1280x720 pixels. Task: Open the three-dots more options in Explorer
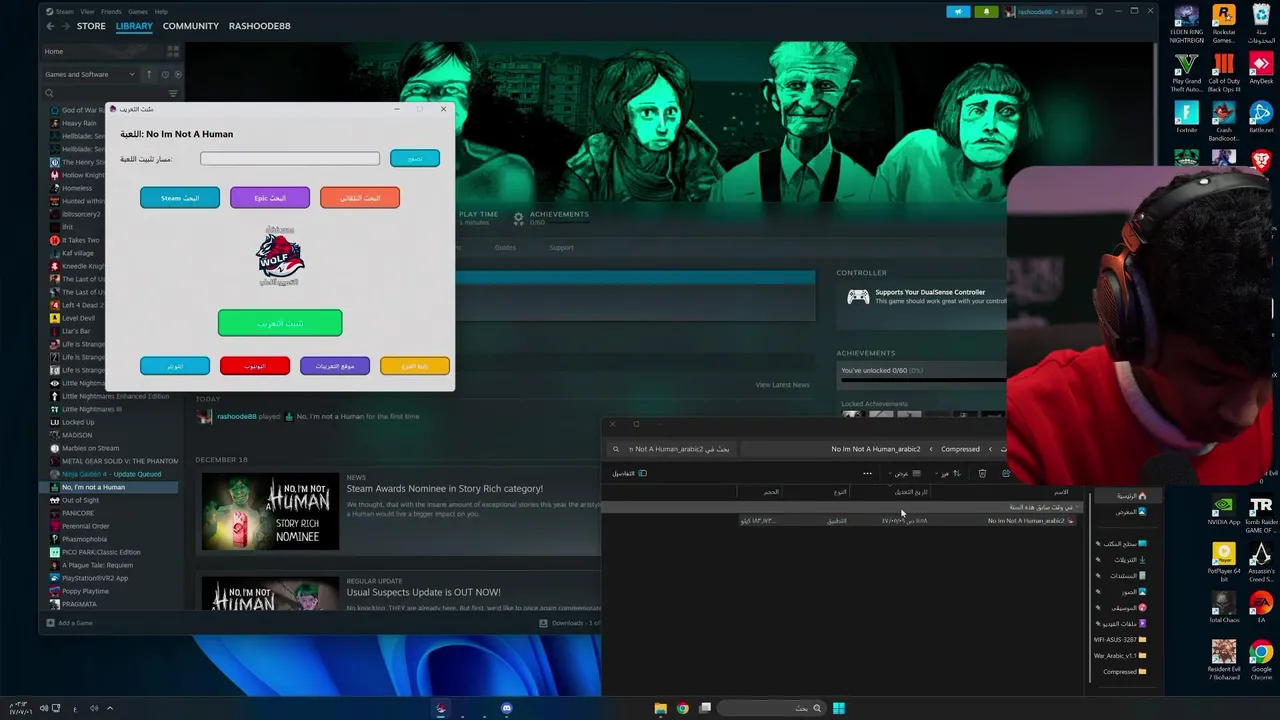click(x=867, y=474)
